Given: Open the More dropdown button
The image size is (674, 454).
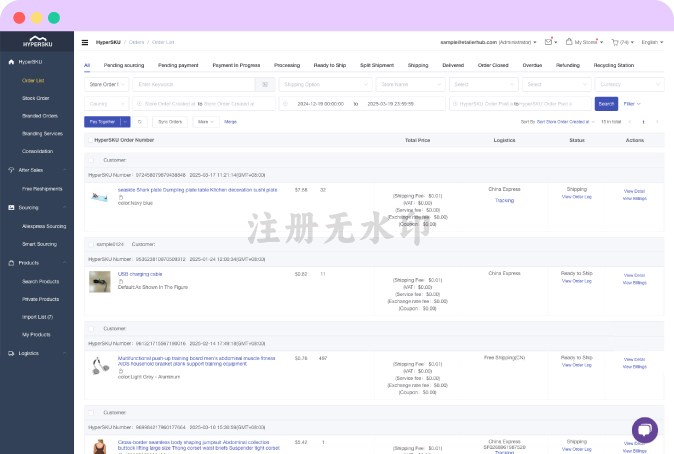Looking at the screenshot, I should (205, 122).
